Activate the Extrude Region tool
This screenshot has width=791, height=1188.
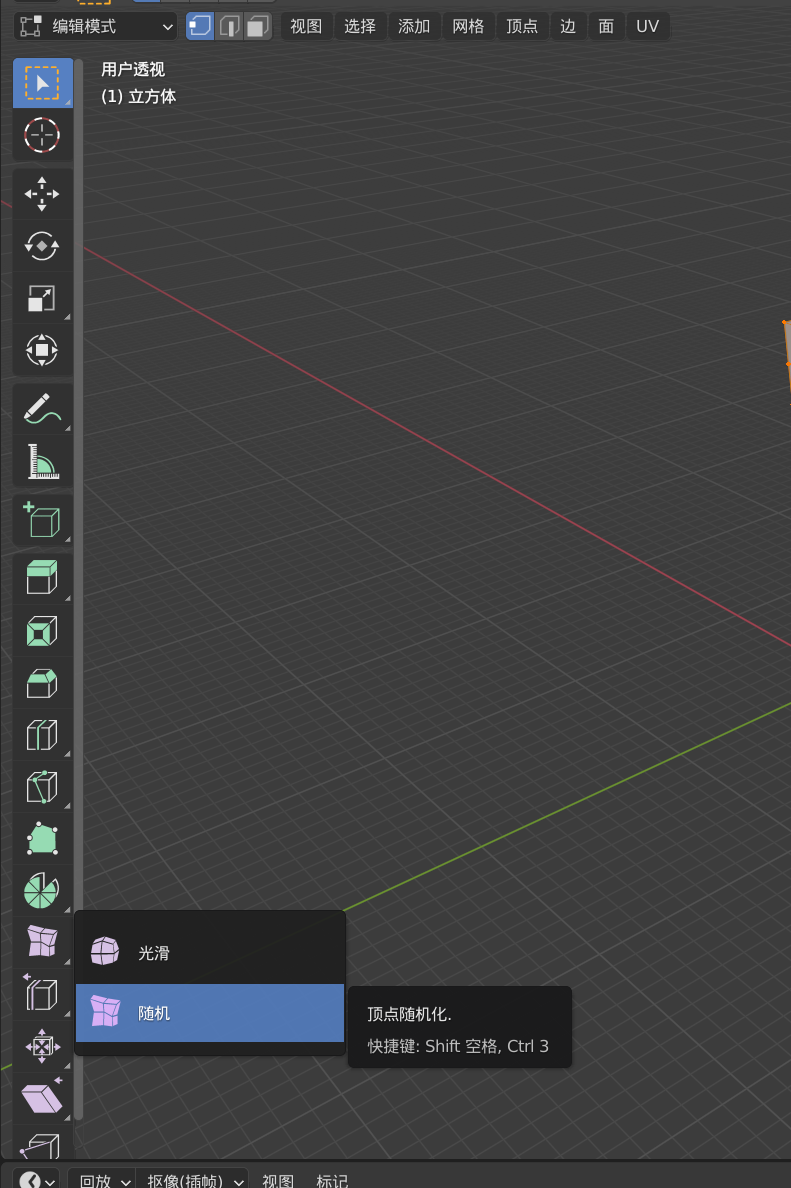(x=42, y=579)
